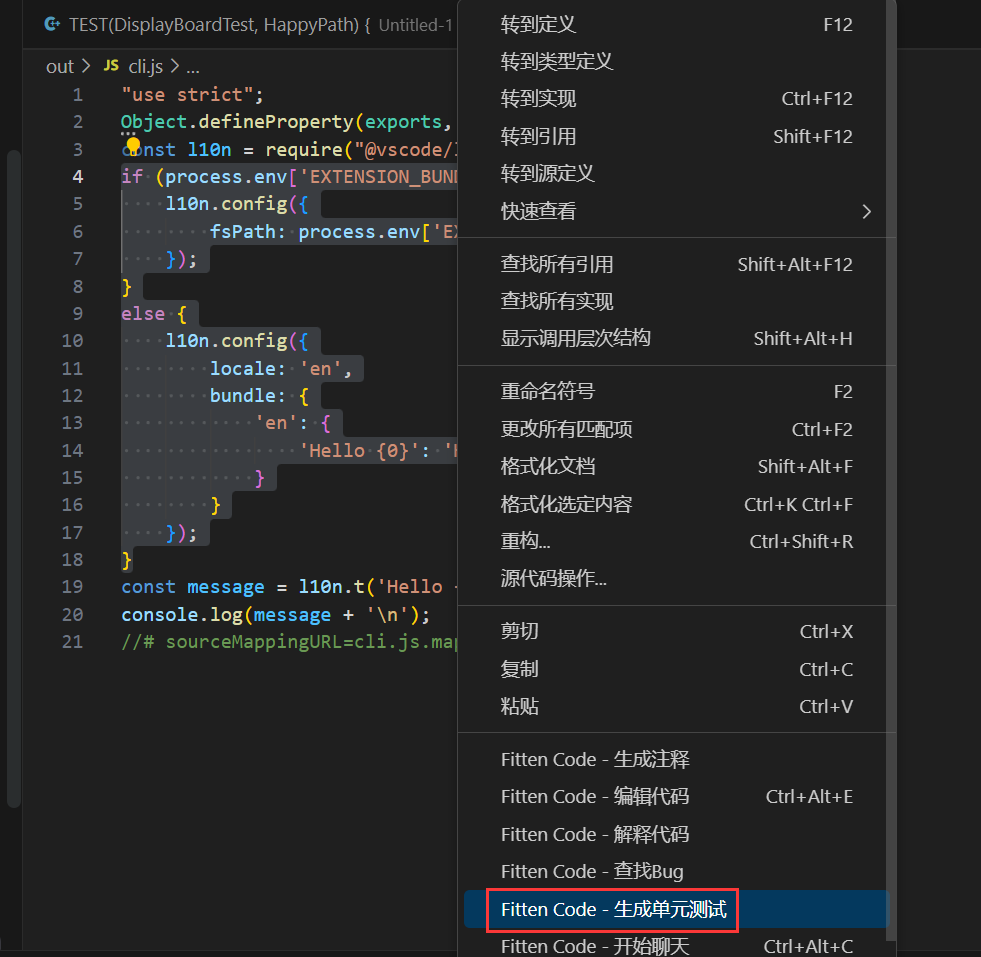Viewport: 981px width, 957px height.
Task: Click 重命名符号 to rename the symbol
Action: (546, 391)
